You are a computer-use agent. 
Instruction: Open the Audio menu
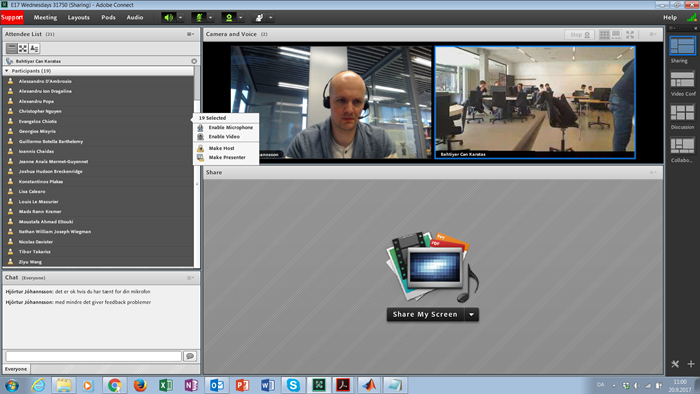point(135,17)
